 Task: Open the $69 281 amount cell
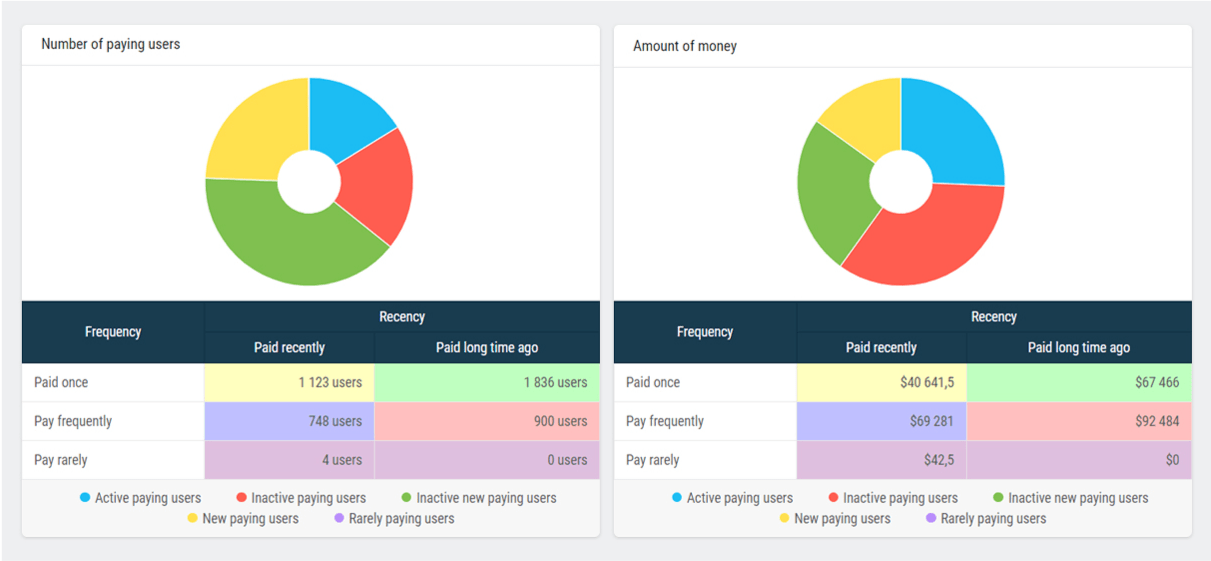(881, 421)
